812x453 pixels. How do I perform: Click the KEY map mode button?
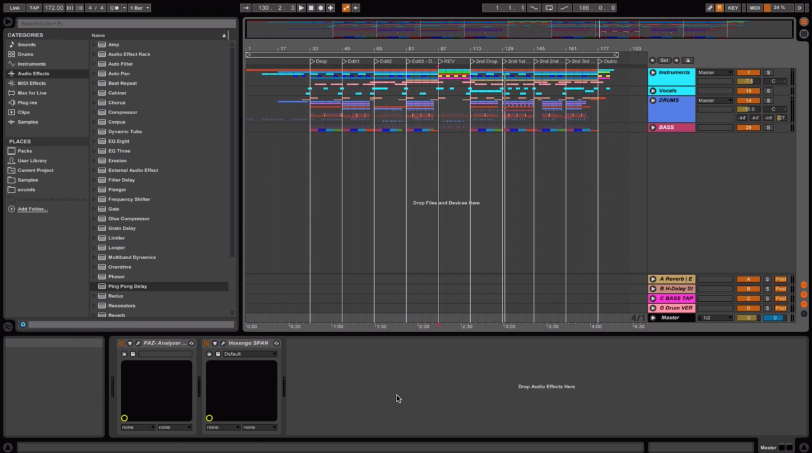pyautogui.click(x=733, y=8)
